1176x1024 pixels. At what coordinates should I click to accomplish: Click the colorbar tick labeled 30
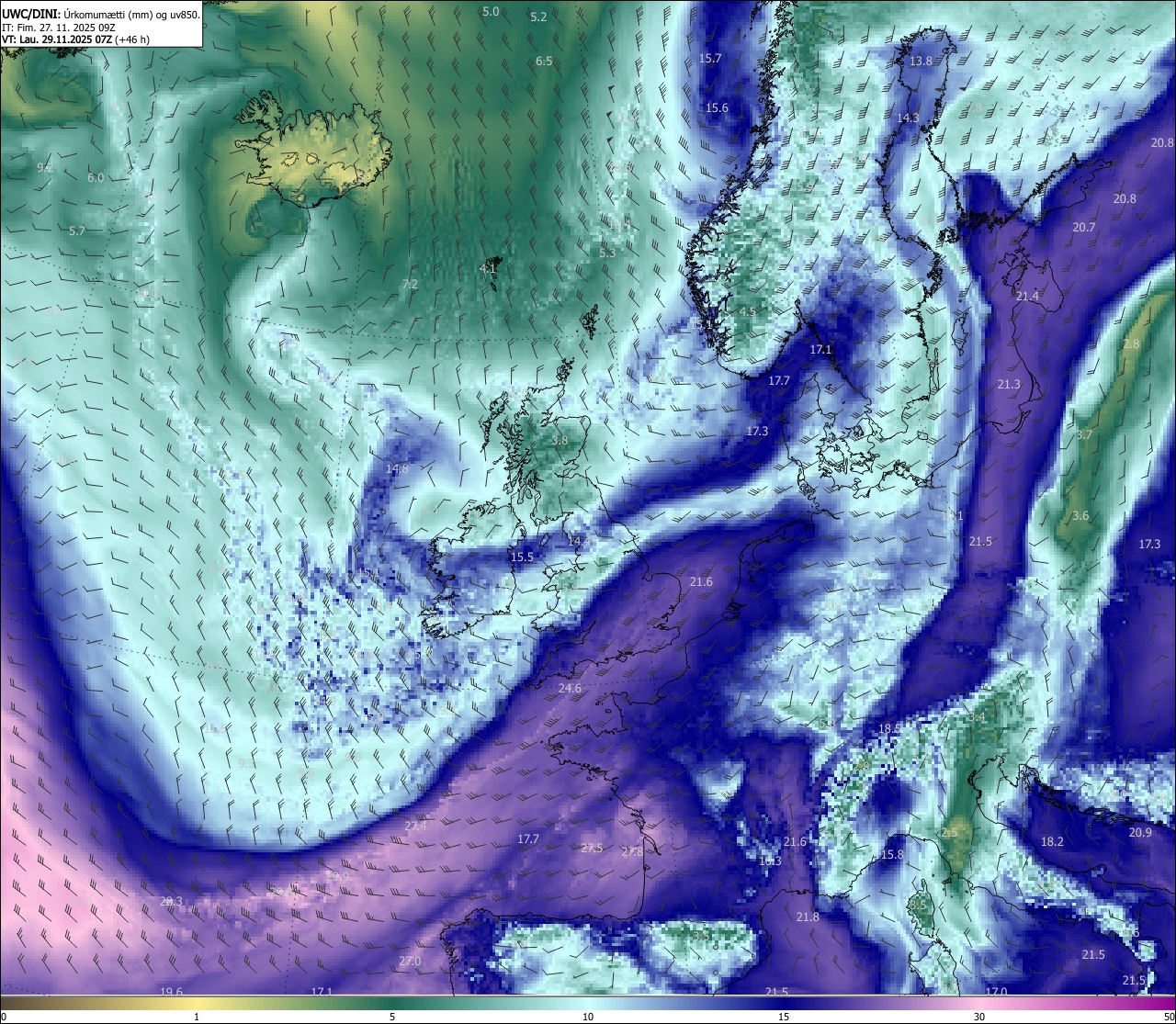tap(979, 1017)
